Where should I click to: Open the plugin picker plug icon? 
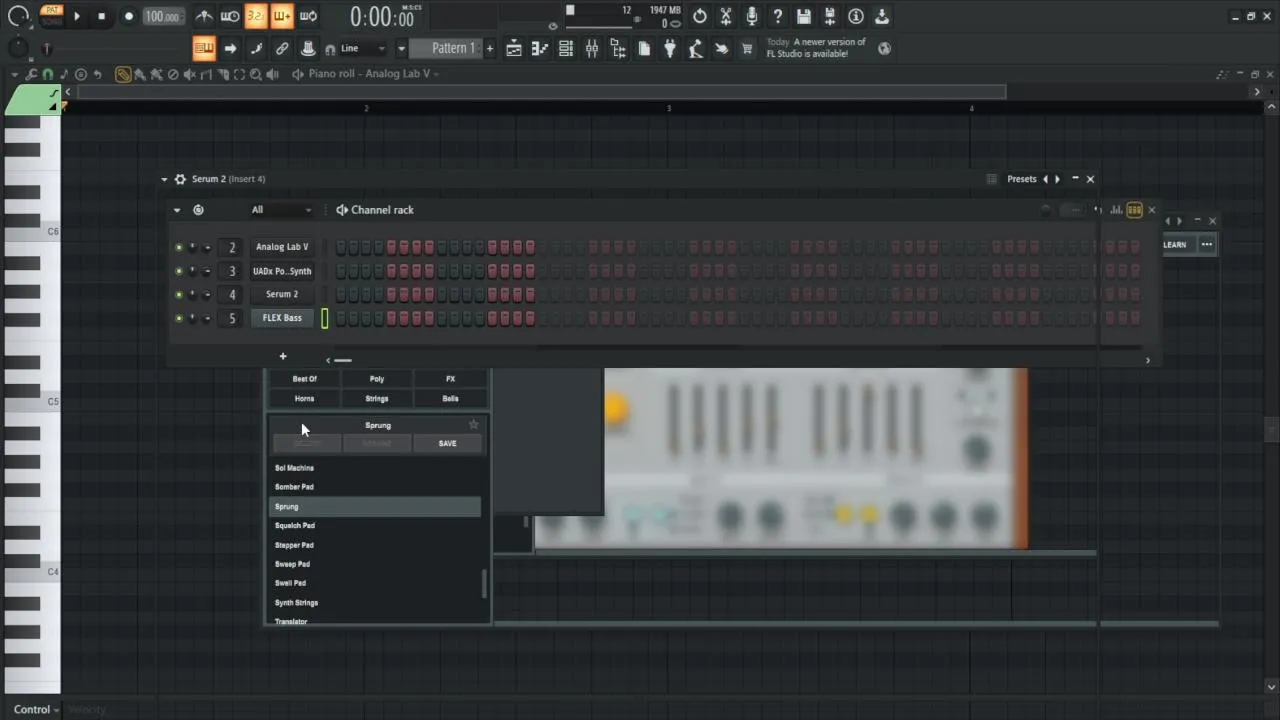(x=669, y=48)
